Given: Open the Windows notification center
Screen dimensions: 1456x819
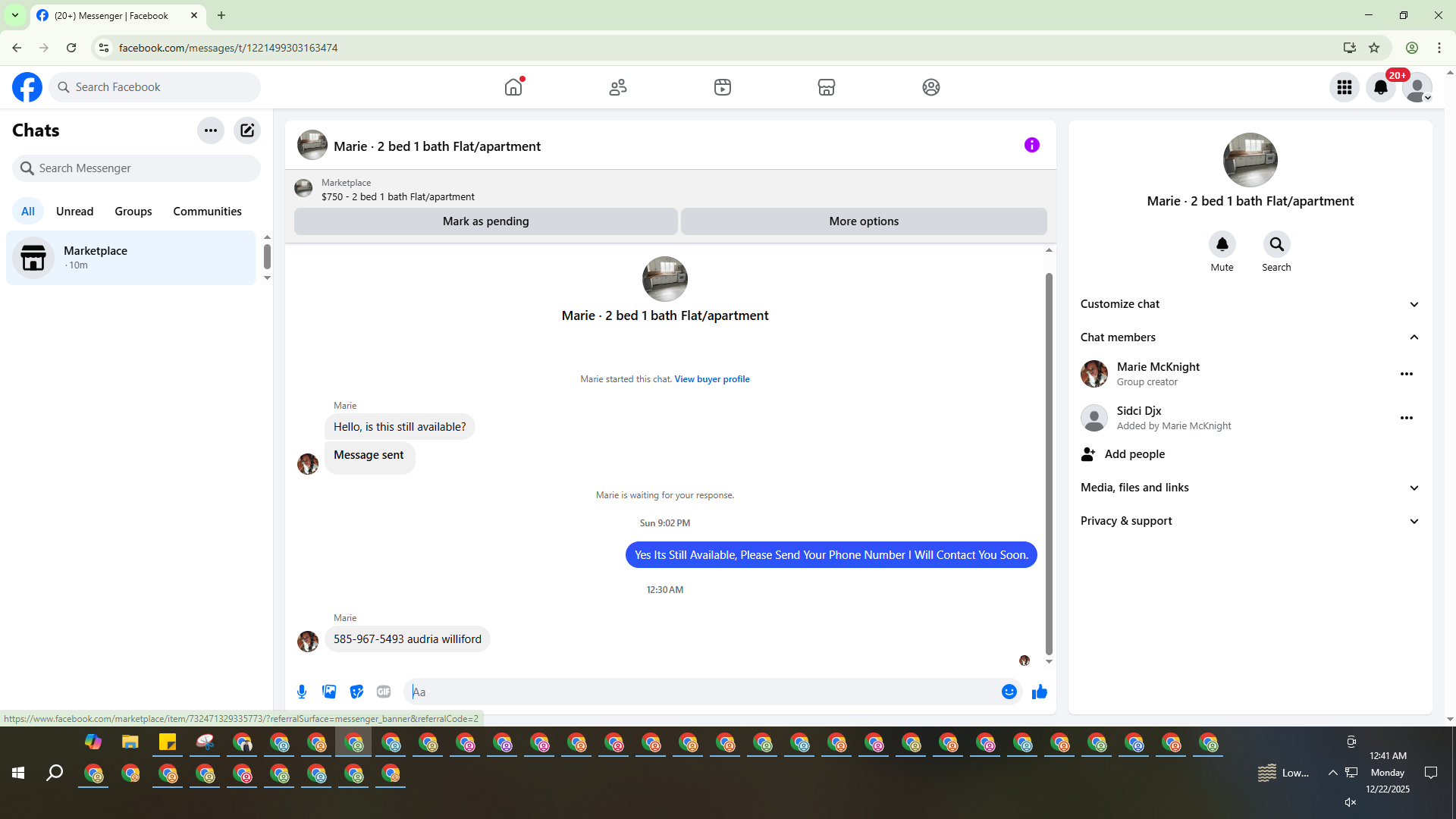Looking at the screenshot, I should pyautogui.click(x=1431, y=773).
